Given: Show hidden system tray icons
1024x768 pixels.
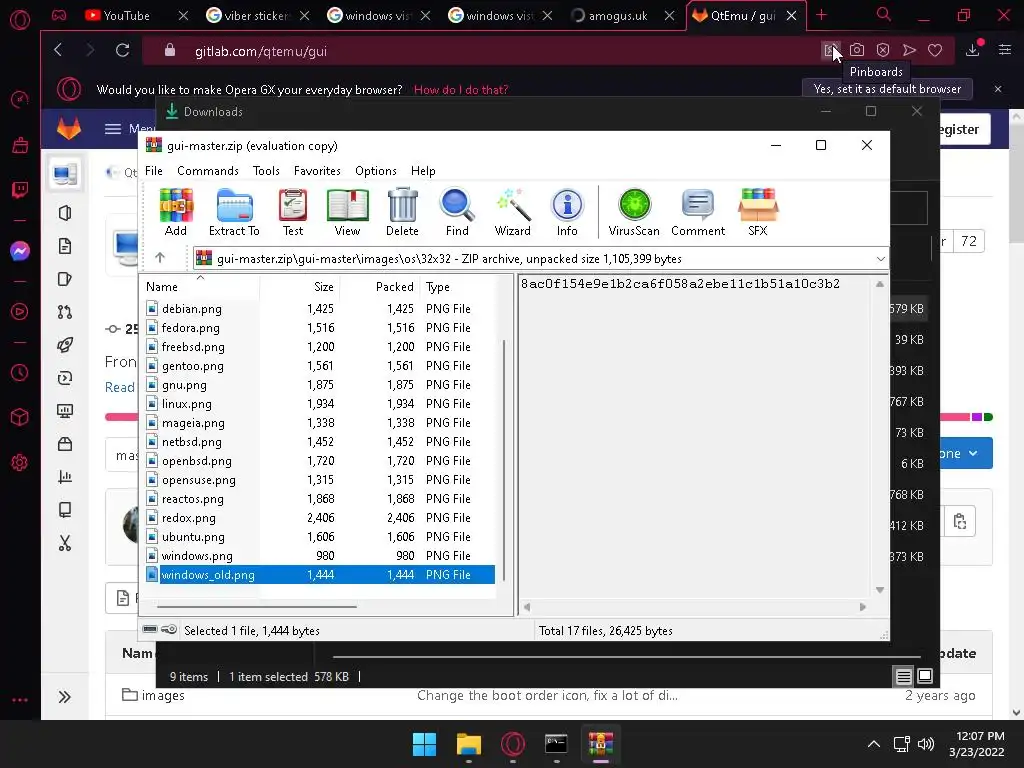Looking at the screenshot, I should click(x=873, y=744).
